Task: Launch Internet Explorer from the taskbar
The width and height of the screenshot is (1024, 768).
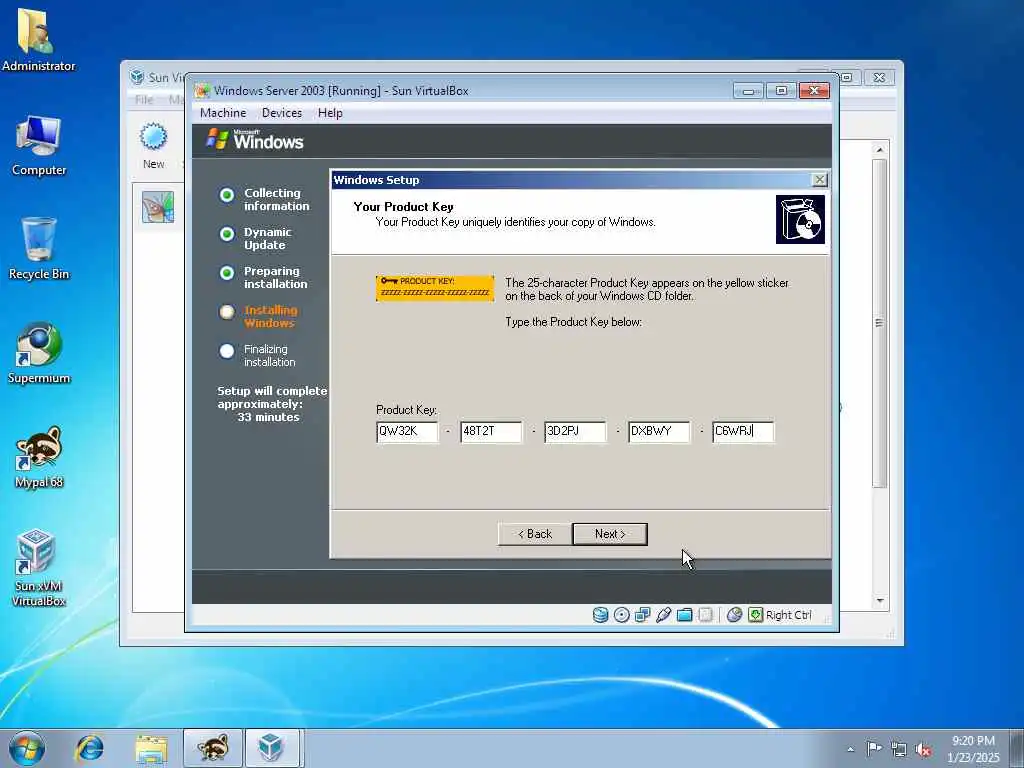Action: click(89, 748)
